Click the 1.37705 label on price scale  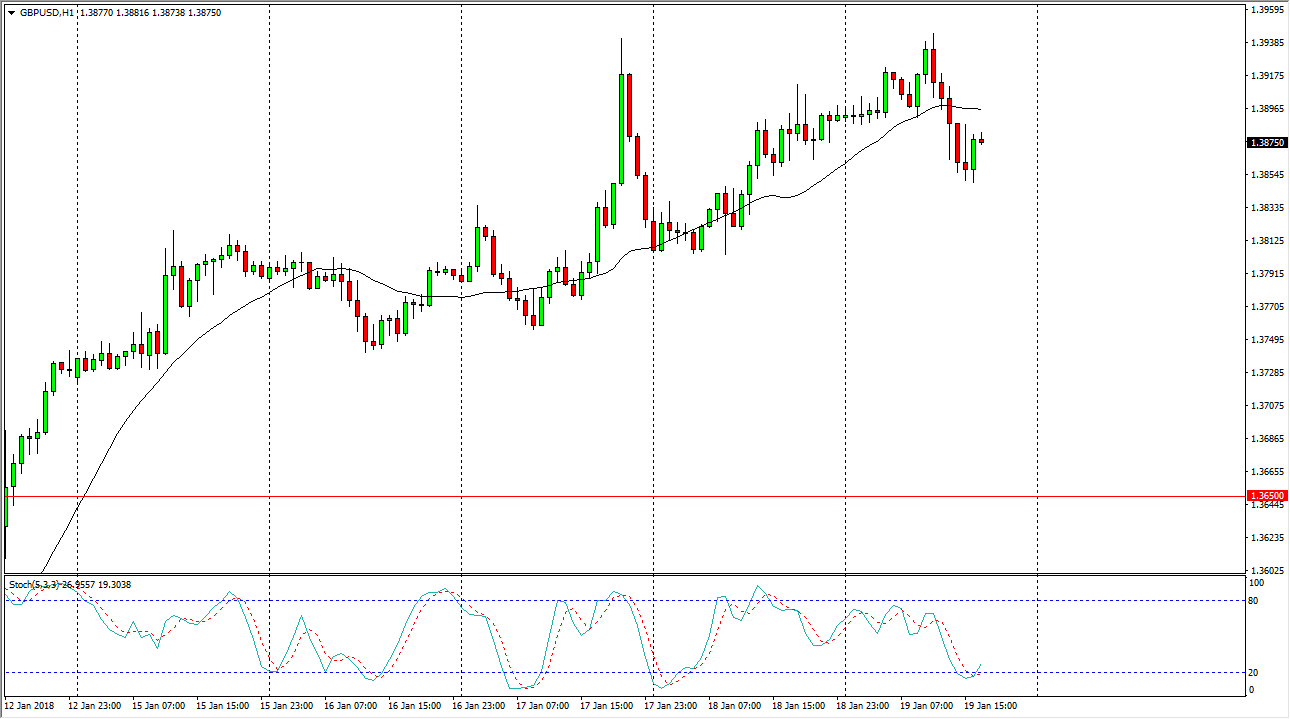(x=1267, y=307)
